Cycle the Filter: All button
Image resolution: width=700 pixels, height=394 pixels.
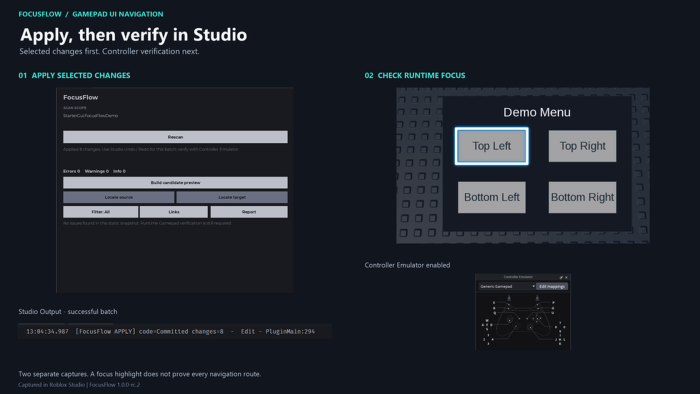pos(100,212)
